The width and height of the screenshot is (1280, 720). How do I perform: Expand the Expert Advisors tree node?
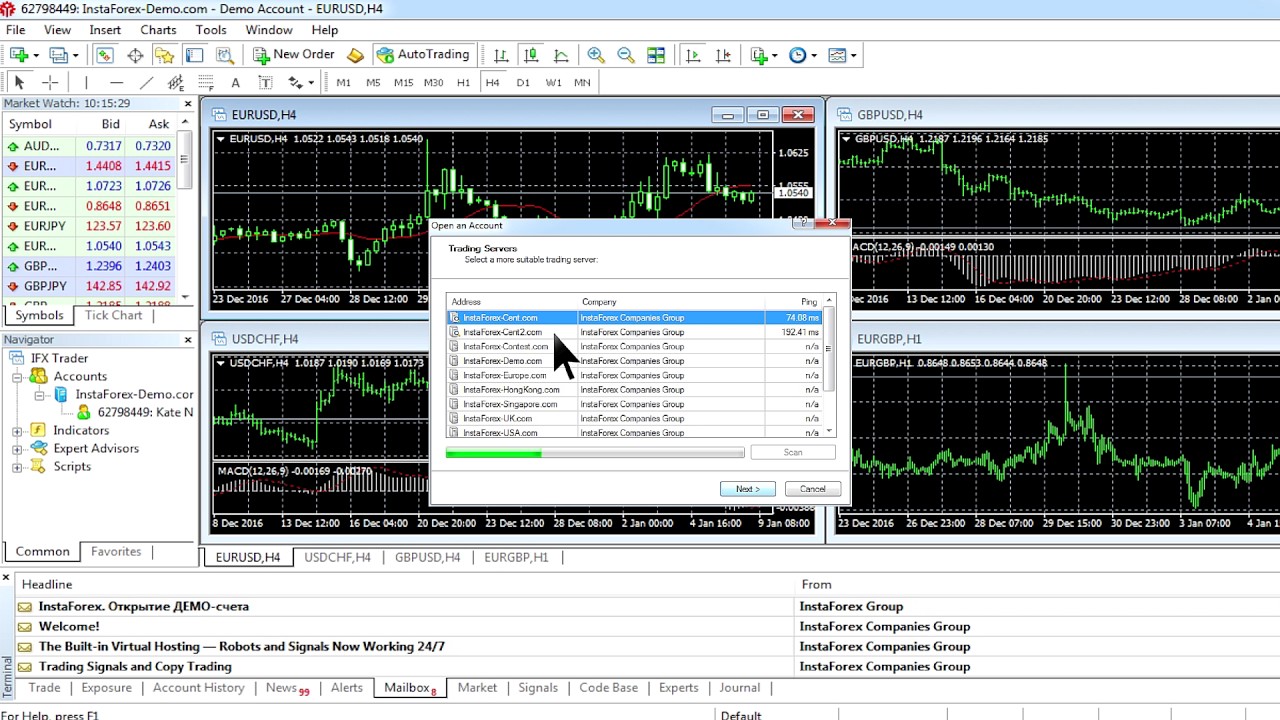17,449
